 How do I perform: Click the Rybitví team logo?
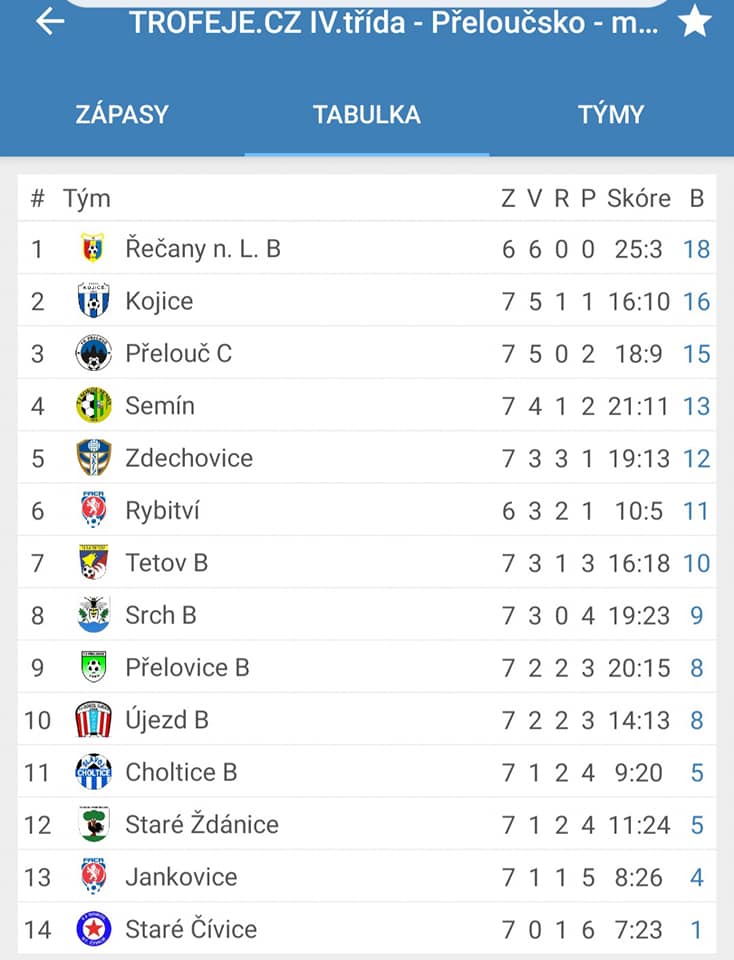coord(93,509)
